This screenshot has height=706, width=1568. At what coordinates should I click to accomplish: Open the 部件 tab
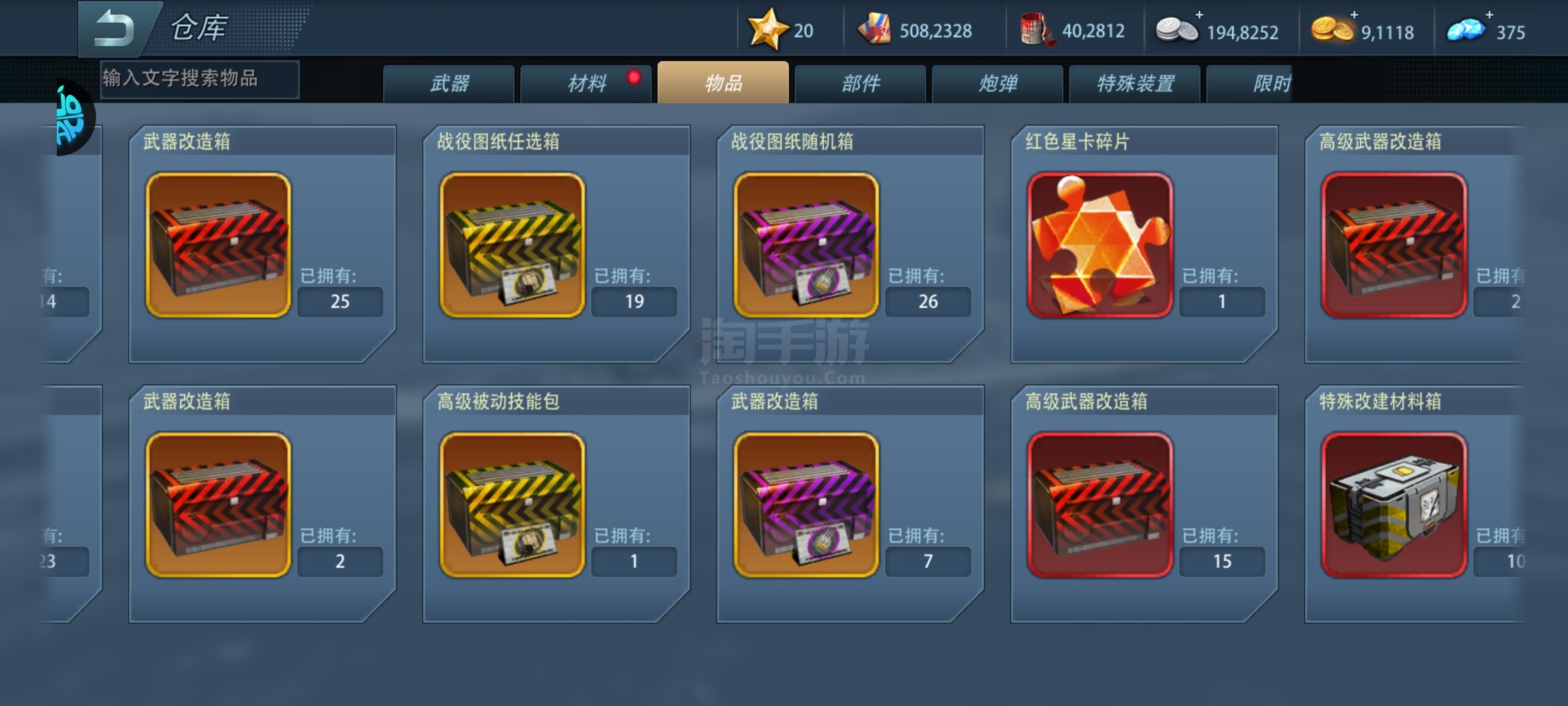pos(860,83)
